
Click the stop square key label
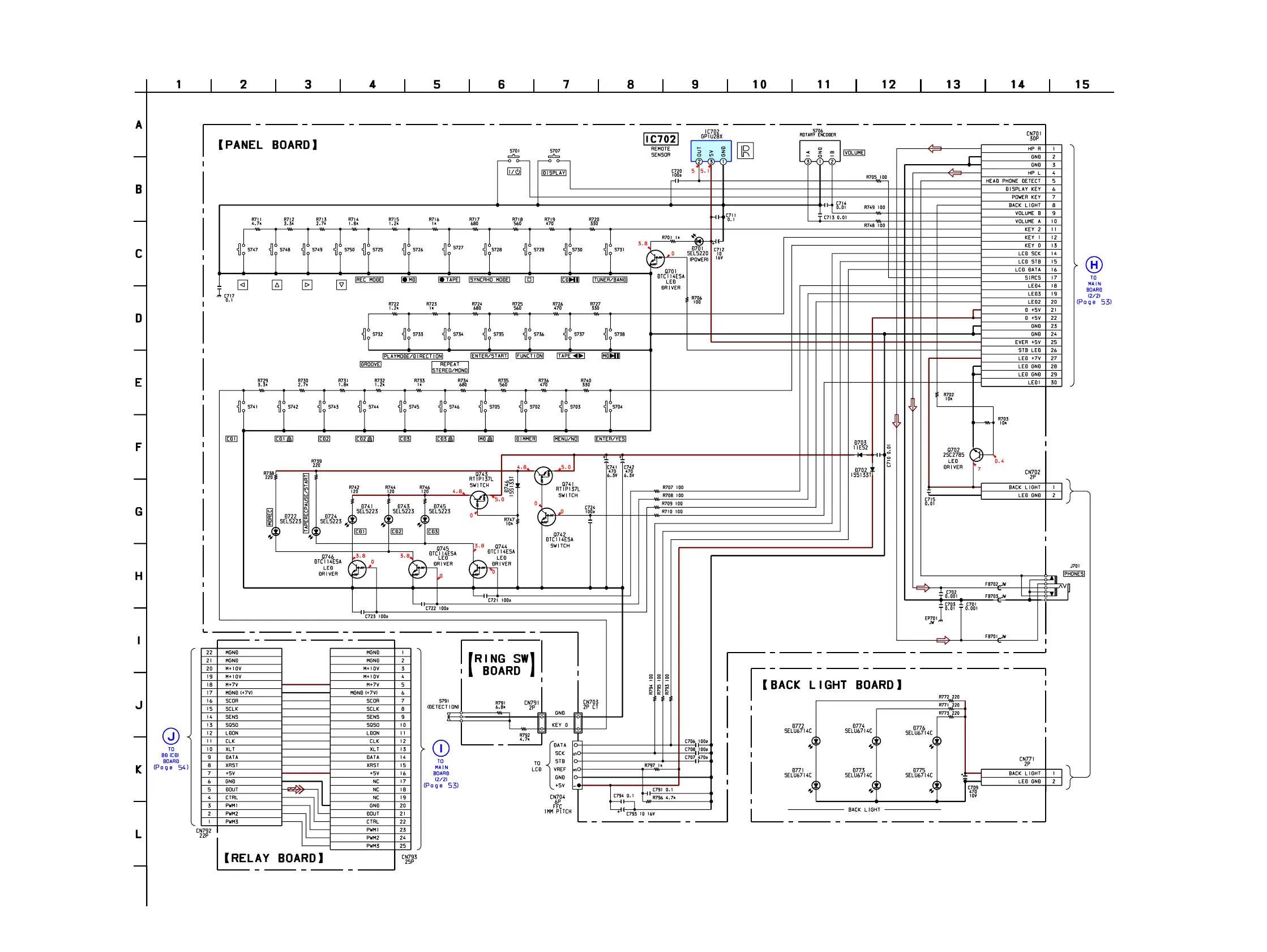click(529, 280)
